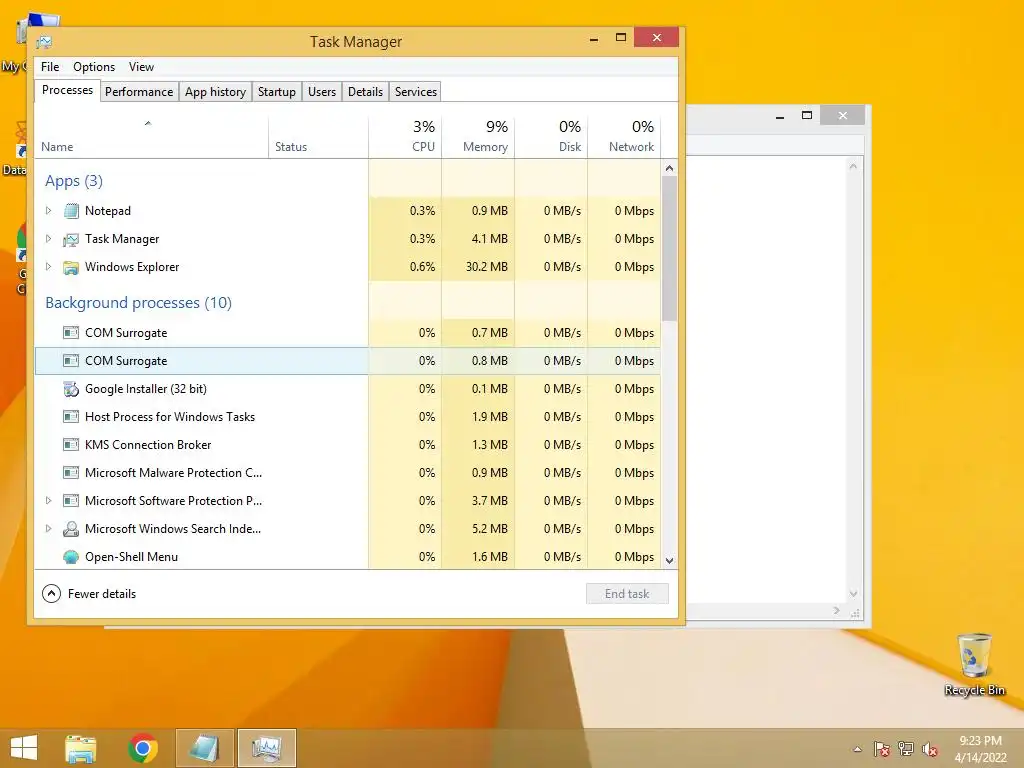Click the Microsoft Windows Search Indexer icon
This screenshot has width=1024, height=768.
point(71,529)
